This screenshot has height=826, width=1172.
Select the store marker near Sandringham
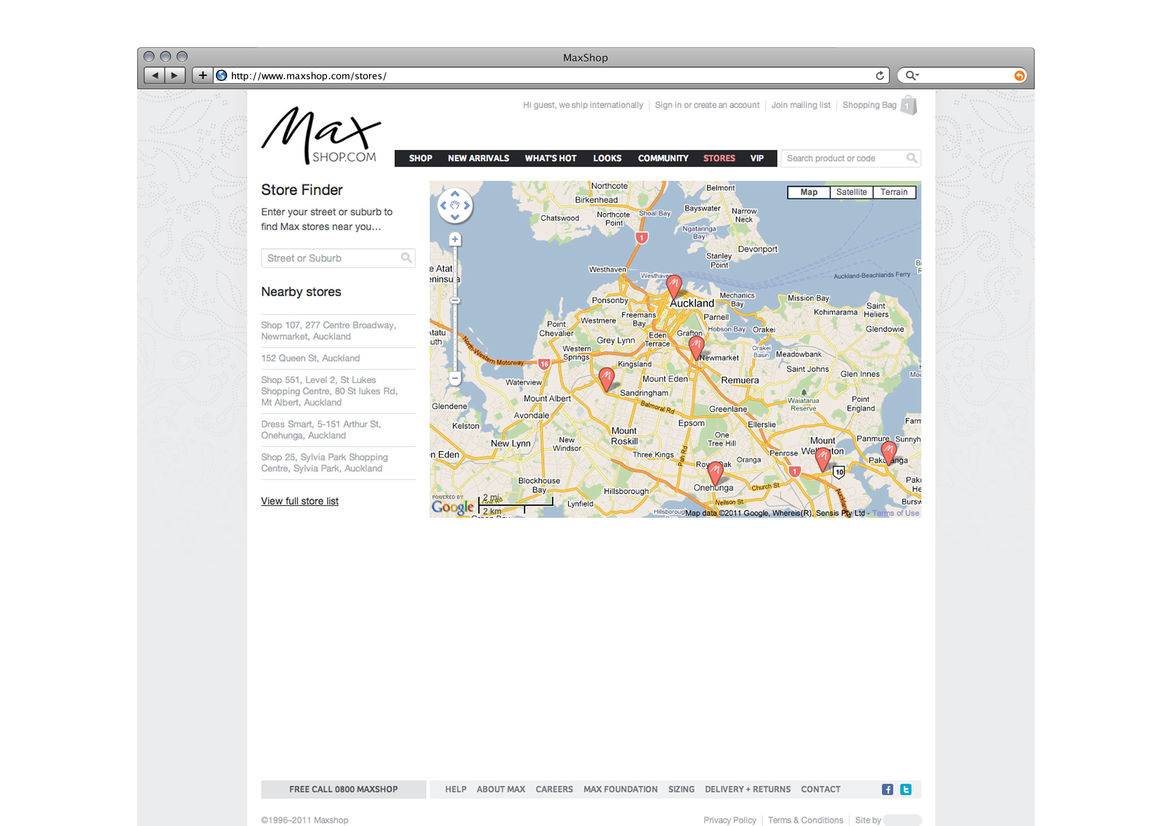coord(607,379)
